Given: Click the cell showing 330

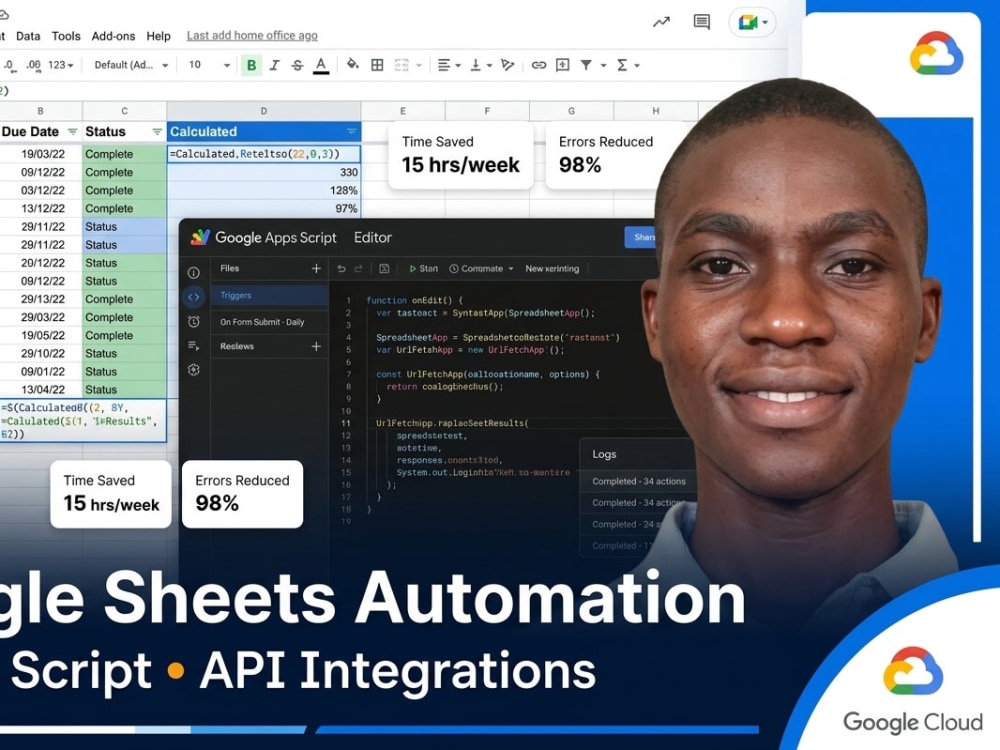Looking at the screenshot, I should [x=264, y=172].
